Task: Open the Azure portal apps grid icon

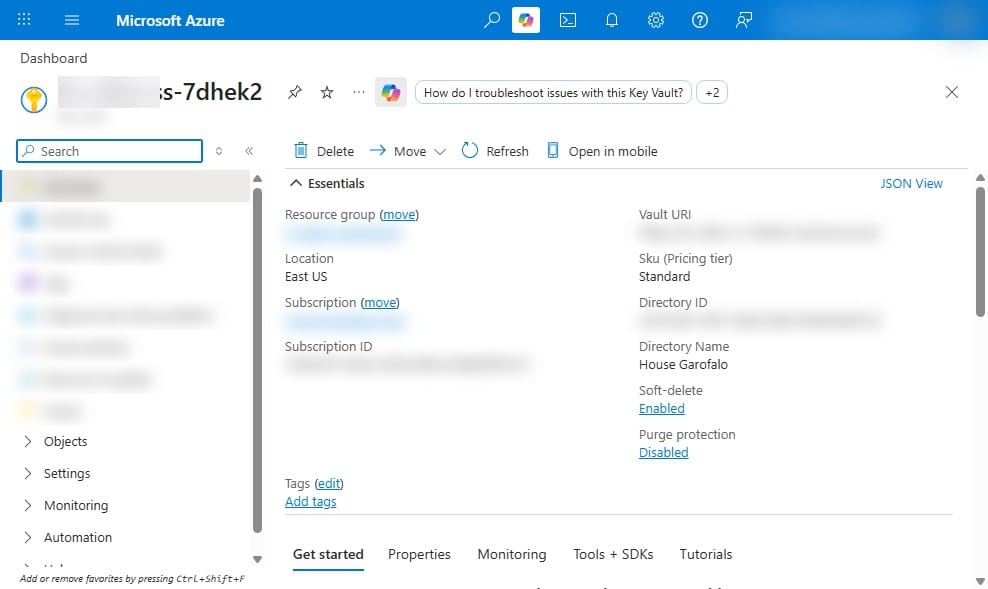Action: pyautogui.click(x=24, y=20)
